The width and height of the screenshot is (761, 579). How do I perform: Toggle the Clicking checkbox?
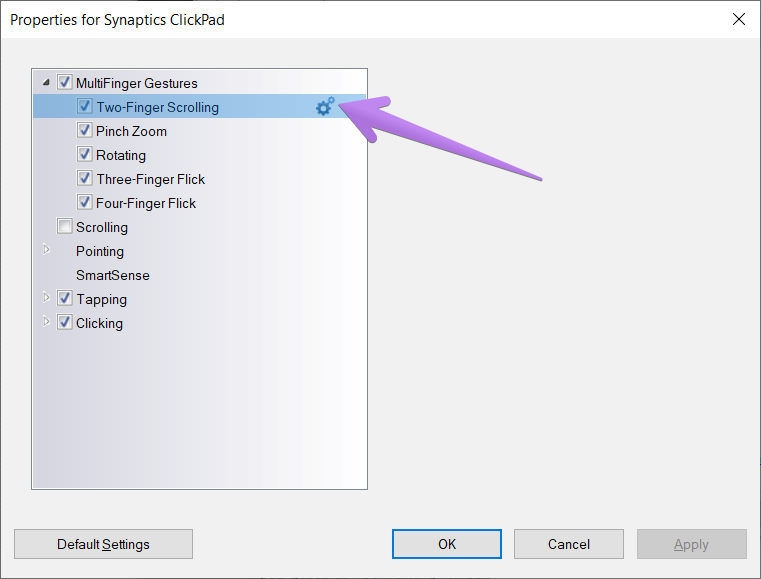coord(65,323)
